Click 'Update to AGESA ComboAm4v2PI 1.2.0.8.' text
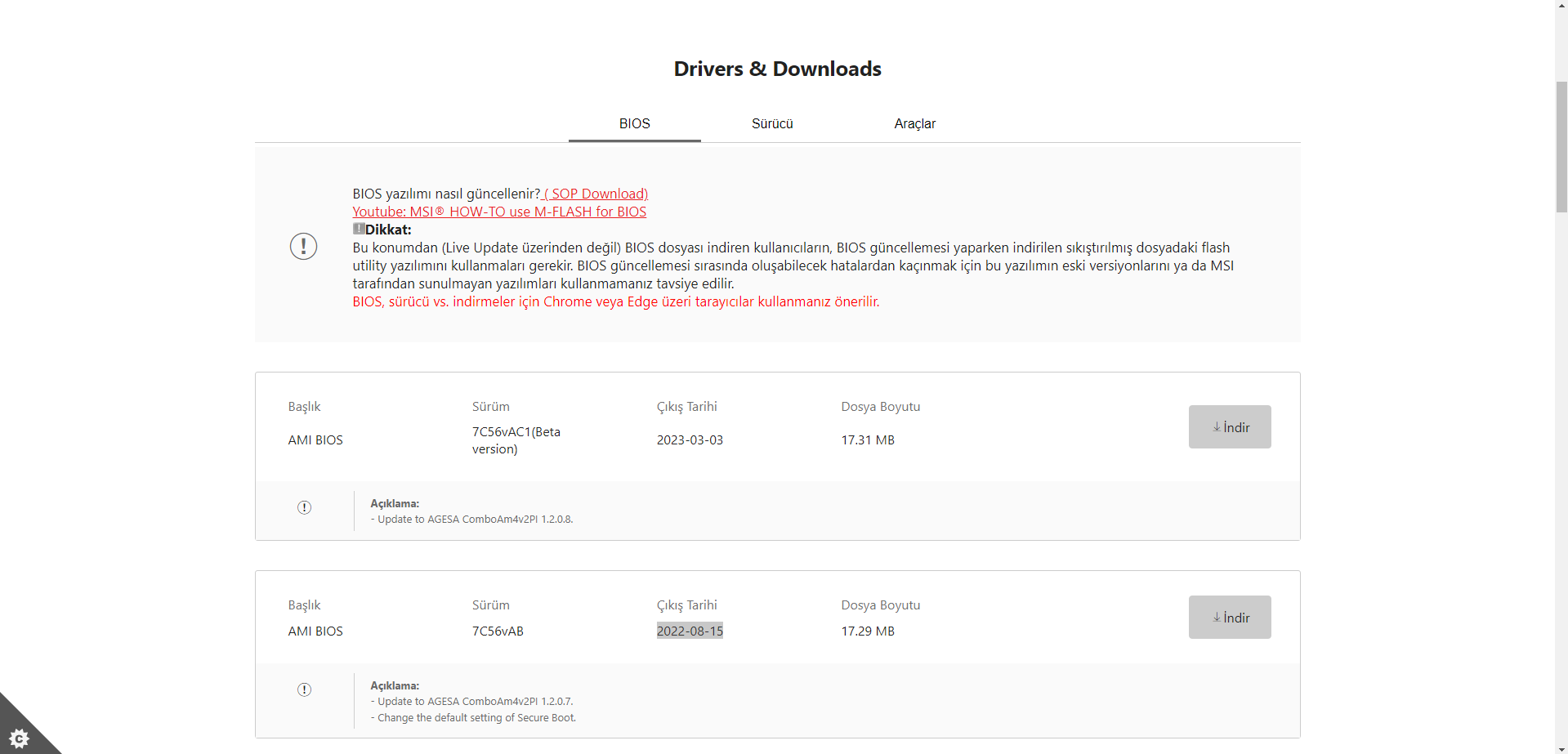The image size is (1568, 754). (x=472, y=519)
